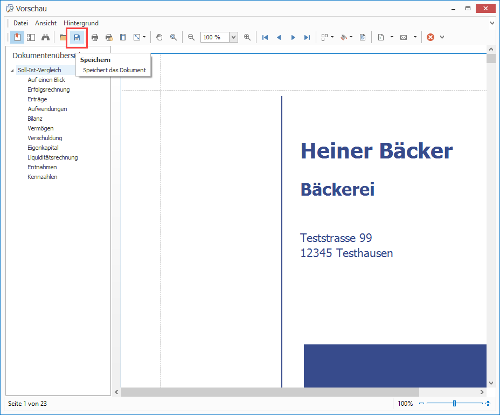Viewport: 500px width, 415px height.
Task: Collapse the Soll-Ist-Vergleich tree node
Action: tap(12, 71)
